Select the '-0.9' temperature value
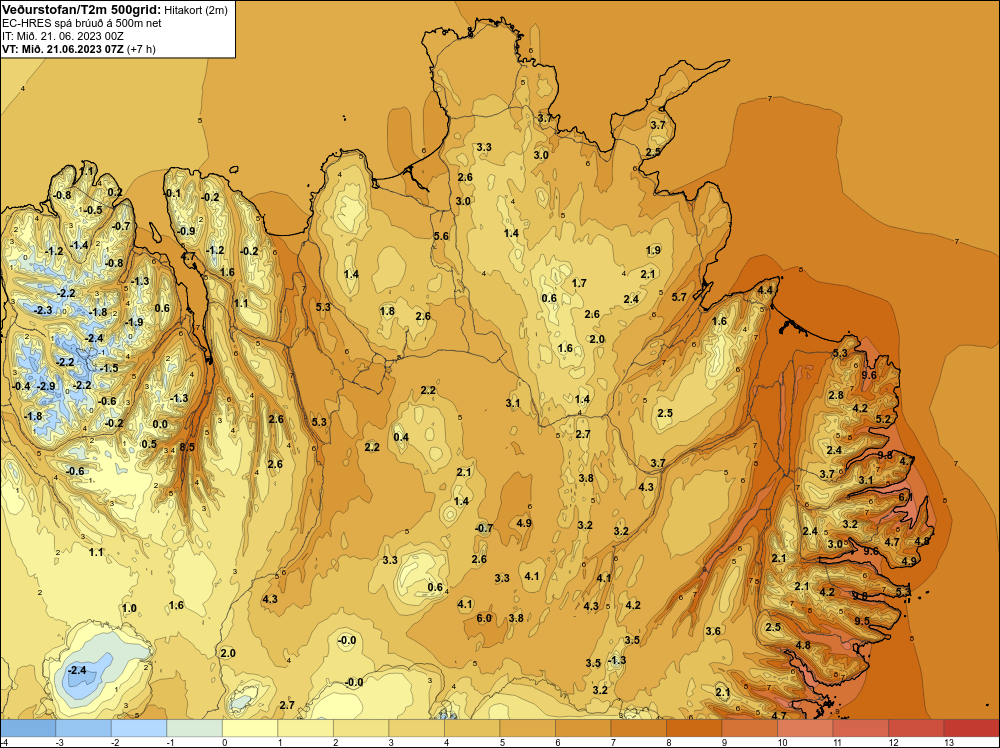This screenshot has height=748, width=1000. tap(186, 231)
